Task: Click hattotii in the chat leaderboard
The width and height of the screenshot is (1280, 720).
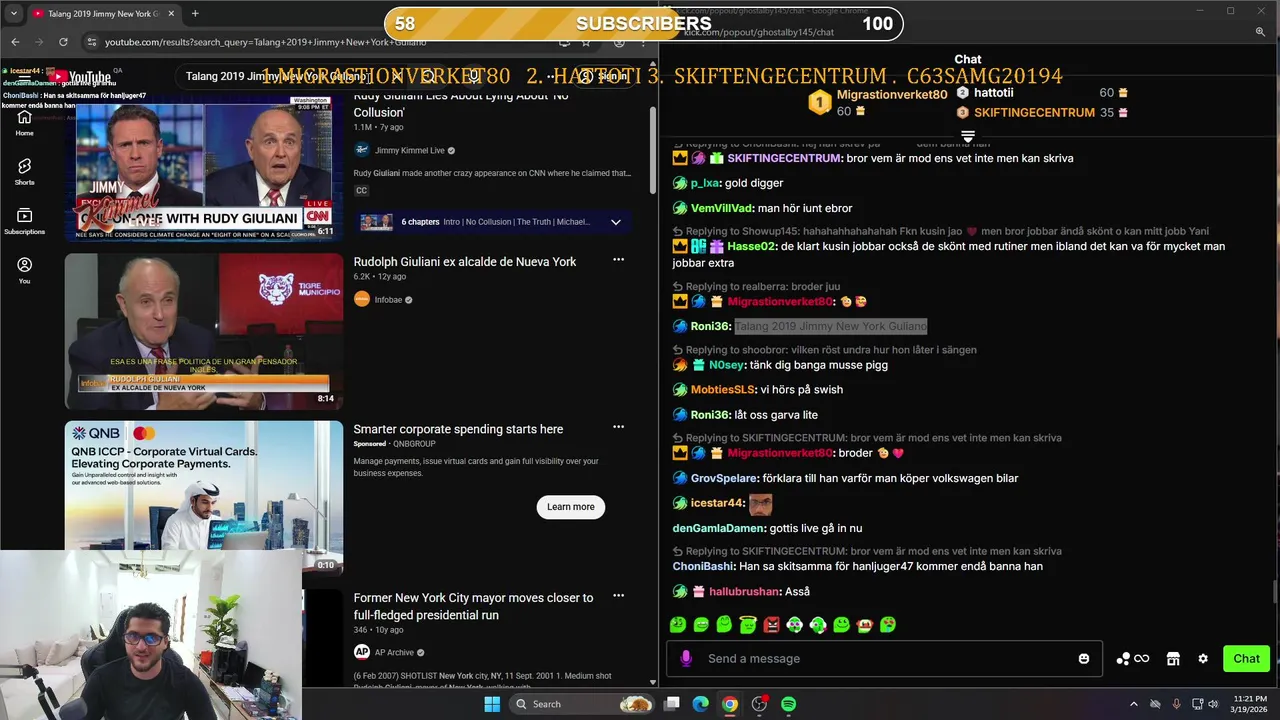Action: [x=994, y=93]
